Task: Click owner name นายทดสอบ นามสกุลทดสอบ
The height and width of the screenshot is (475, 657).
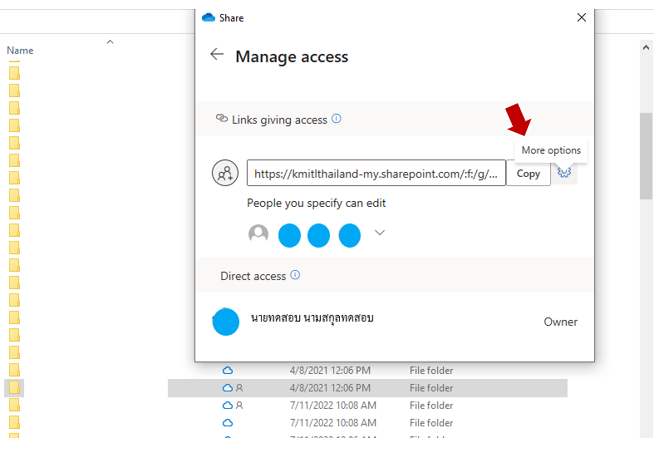Action: (312, 319)
